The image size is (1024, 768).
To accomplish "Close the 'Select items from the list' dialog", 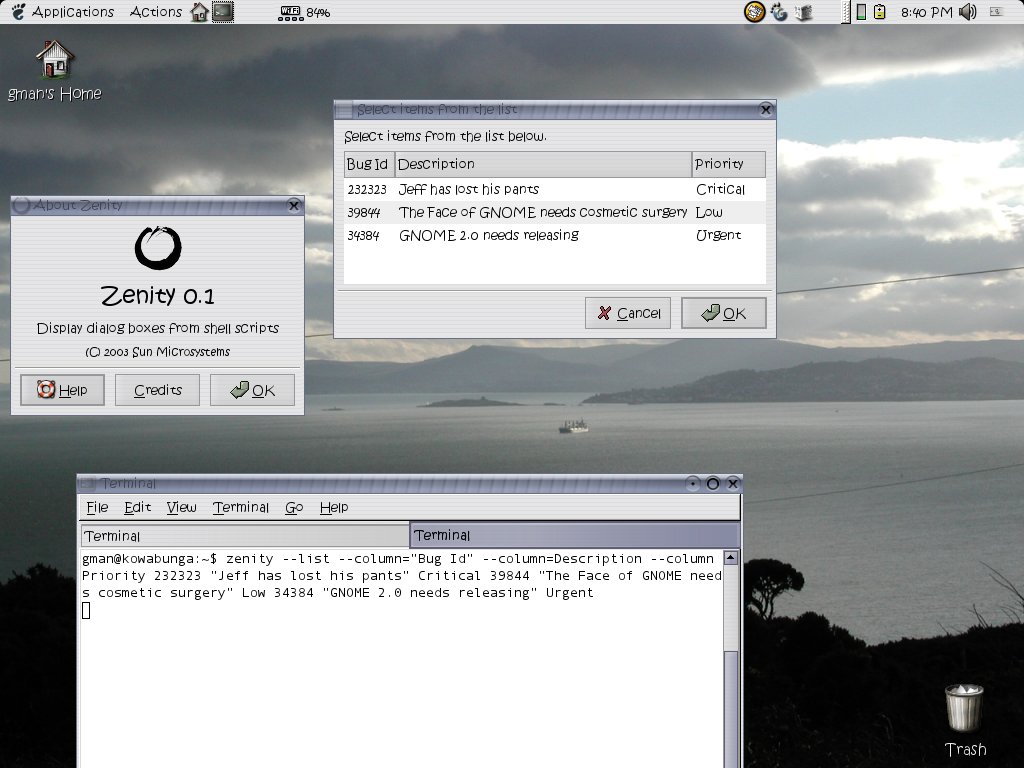I will point(766,110).
